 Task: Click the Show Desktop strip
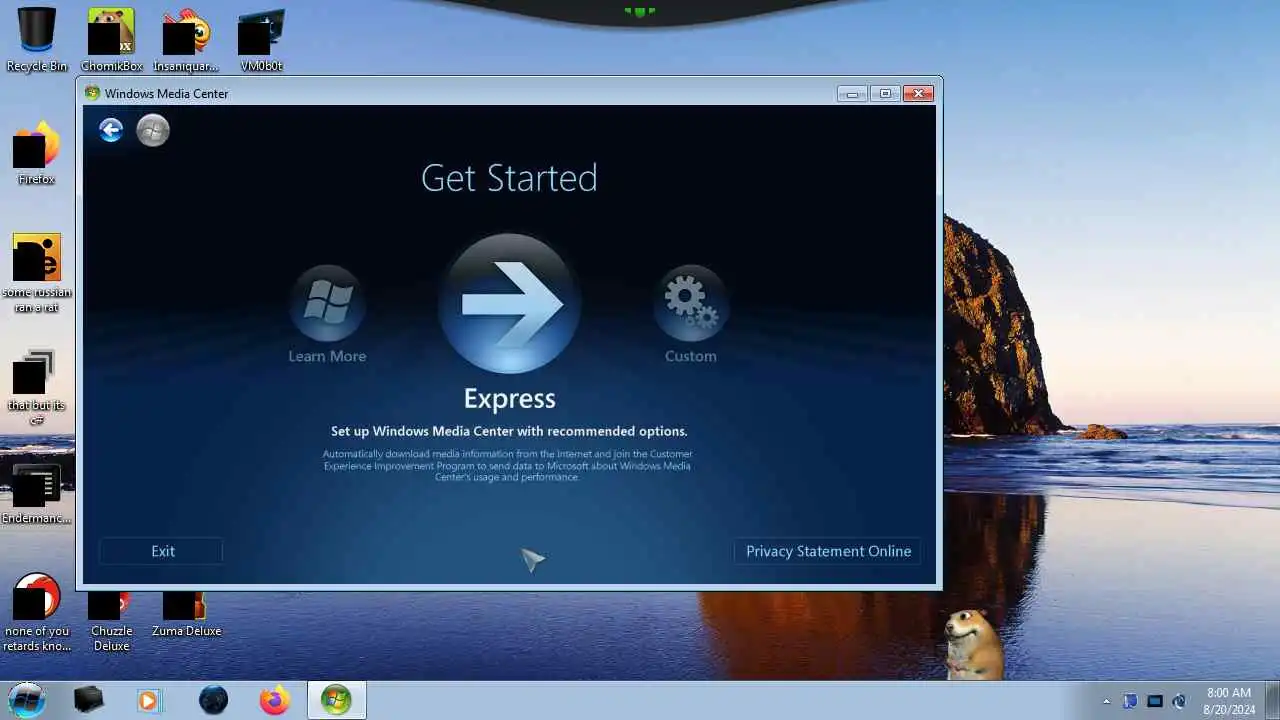pos(1273,700)
